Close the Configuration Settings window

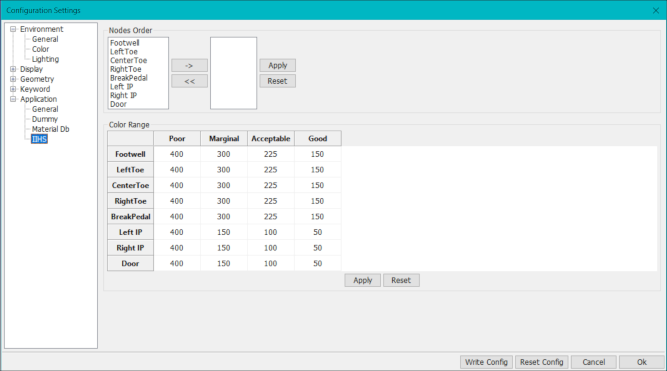pyautogui.click(x=656, y=11)
